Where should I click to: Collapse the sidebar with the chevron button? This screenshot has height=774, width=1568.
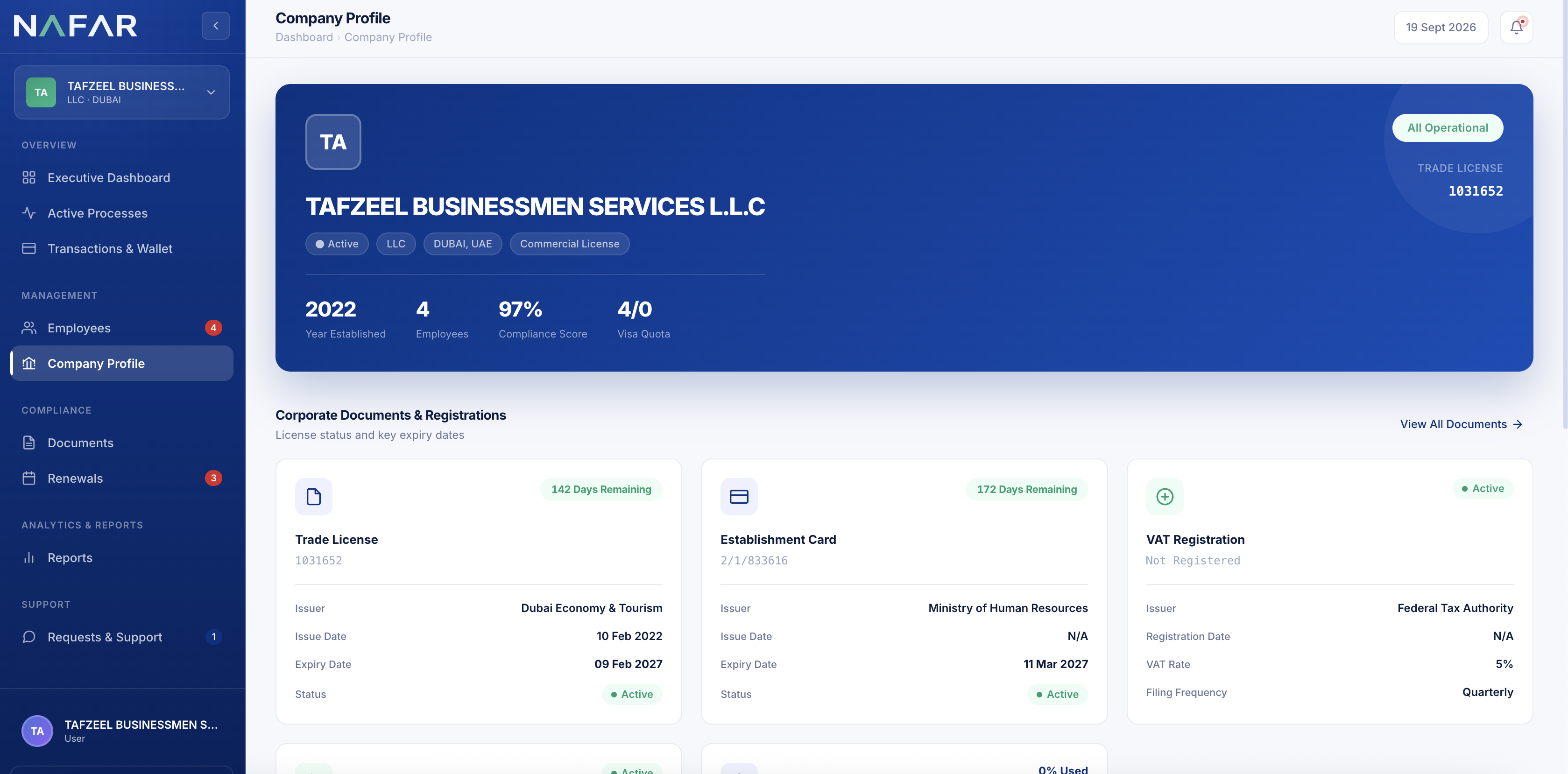coord(215,26)
